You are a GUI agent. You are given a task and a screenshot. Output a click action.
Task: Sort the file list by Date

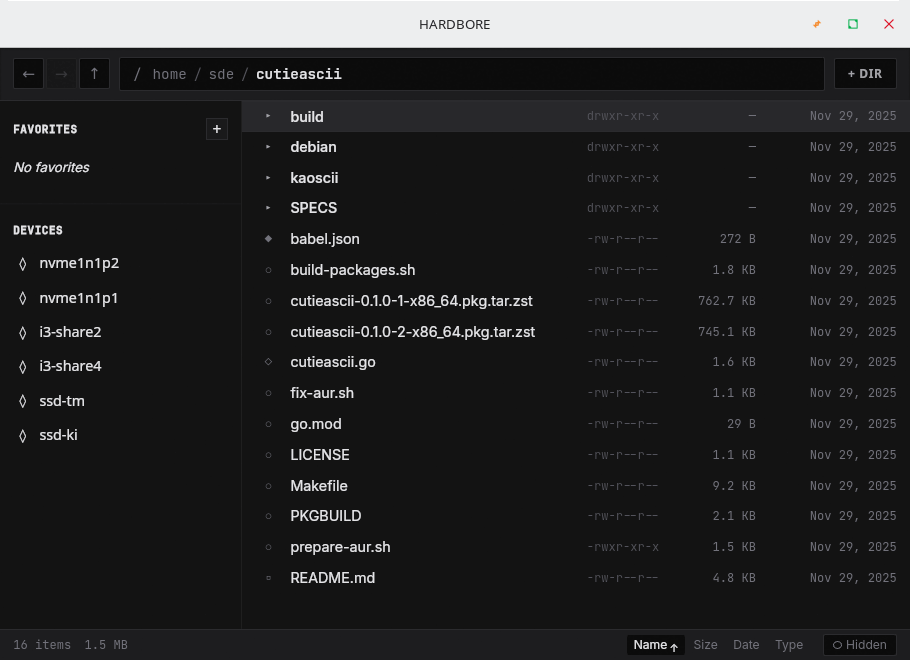(x=746, y=645)
